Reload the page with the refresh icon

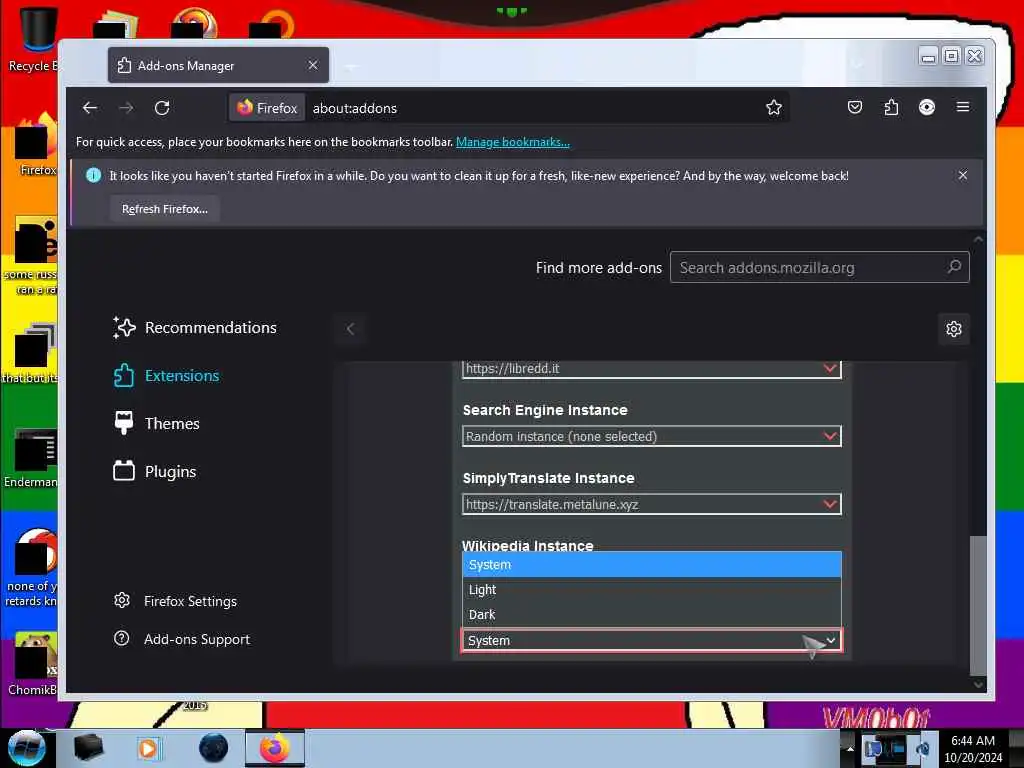coord(162,108)
